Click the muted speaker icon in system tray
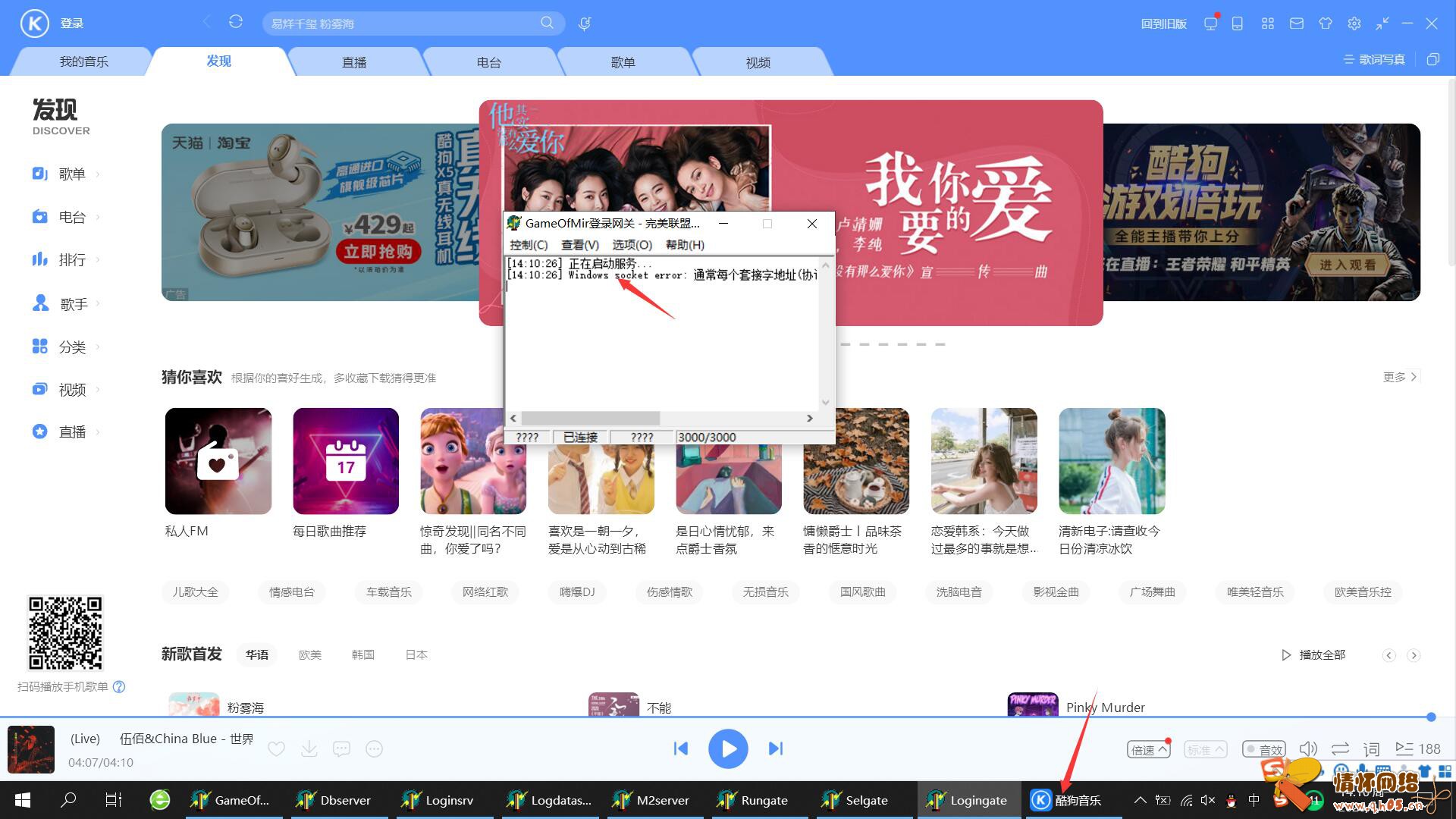 pos(1208,800)
